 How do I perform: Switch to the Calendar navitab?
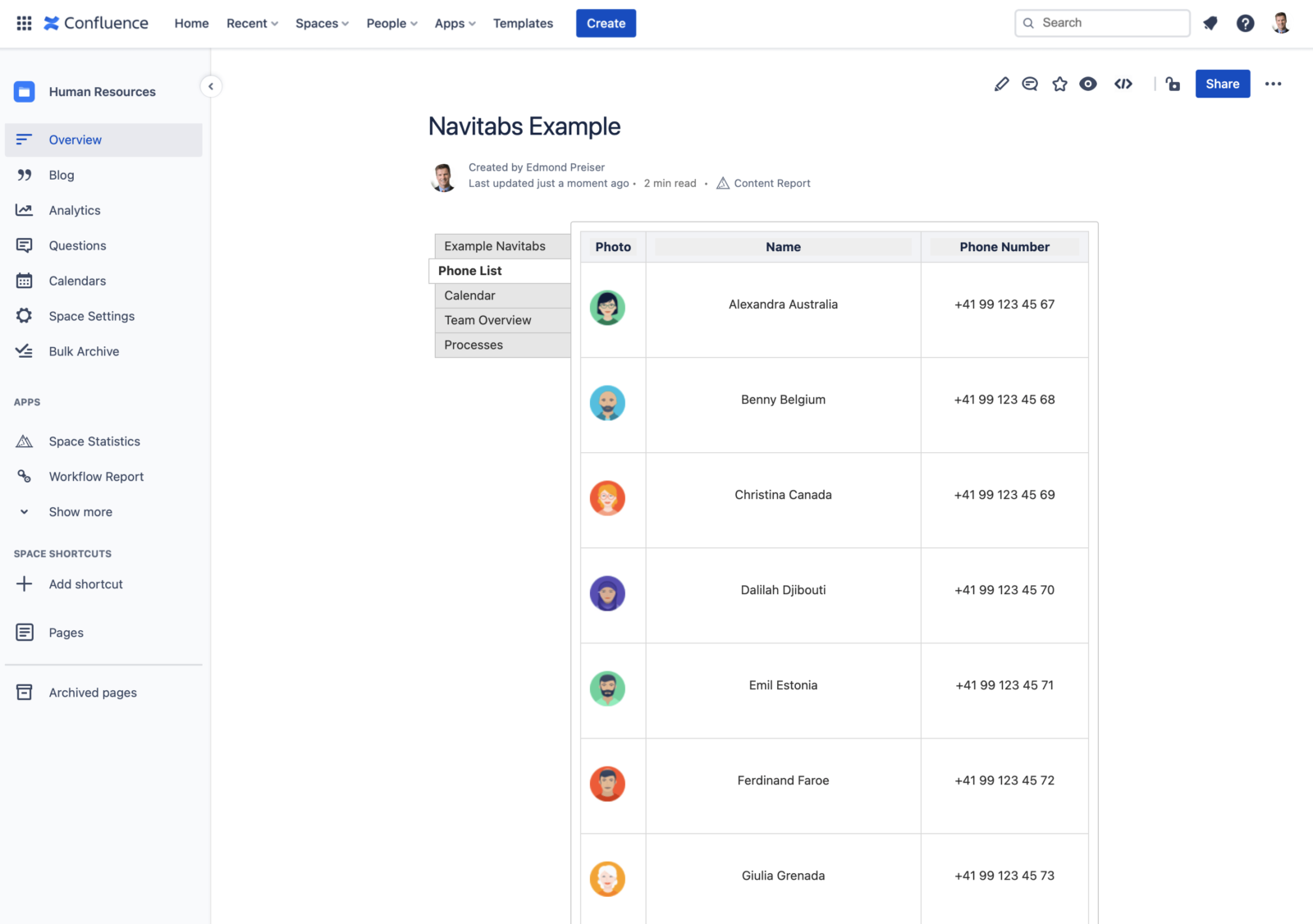pyautogui.click(x=469, y=295)
